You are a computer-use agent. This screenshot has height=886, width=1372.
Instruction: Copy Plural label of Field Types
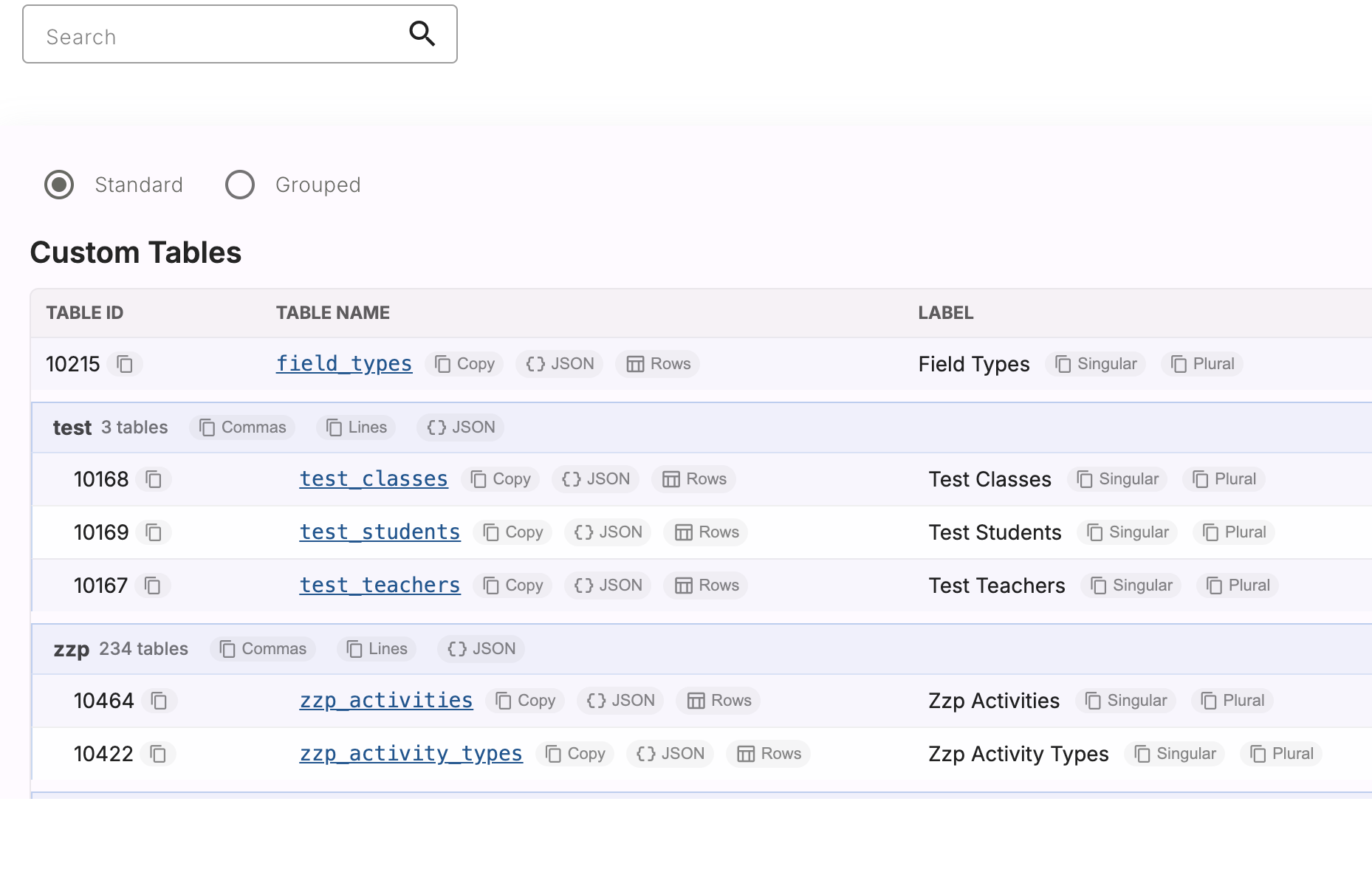click(1202, 364)
